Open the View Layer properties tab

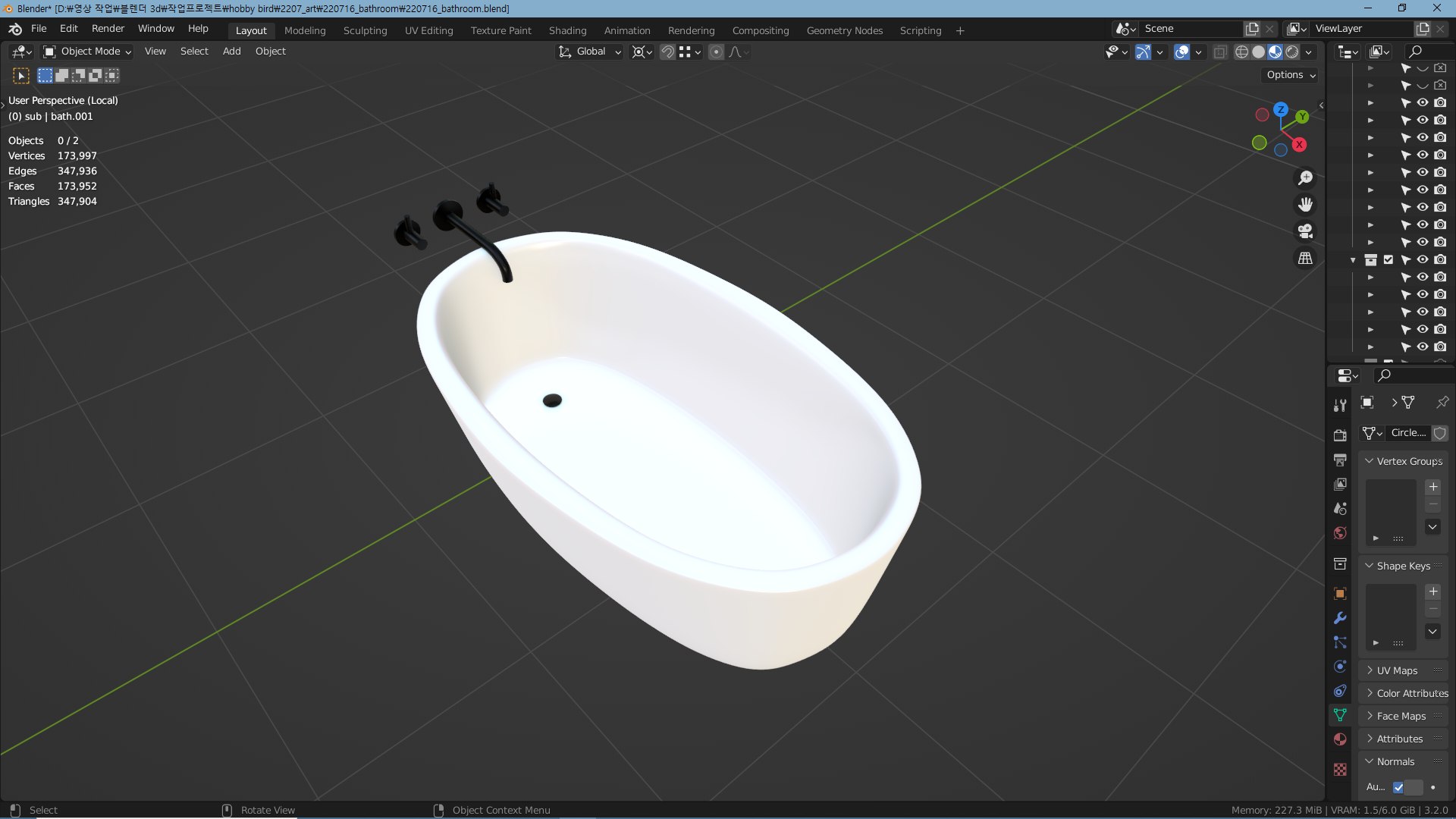tap(1340, 484)
